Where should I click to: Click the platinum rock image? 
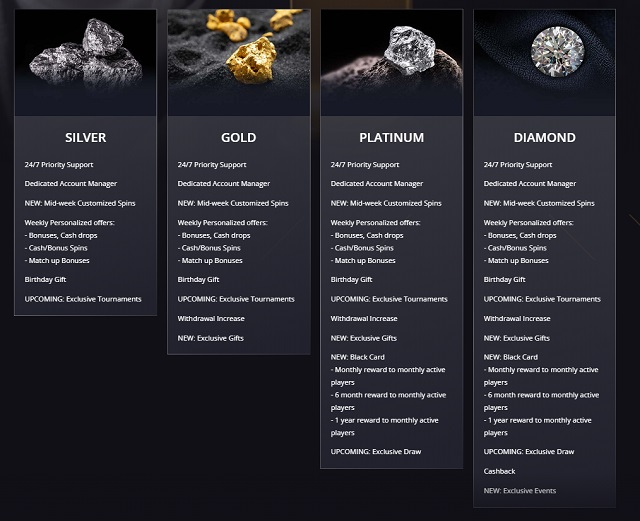pyautogui.click(x=392, y=62)
